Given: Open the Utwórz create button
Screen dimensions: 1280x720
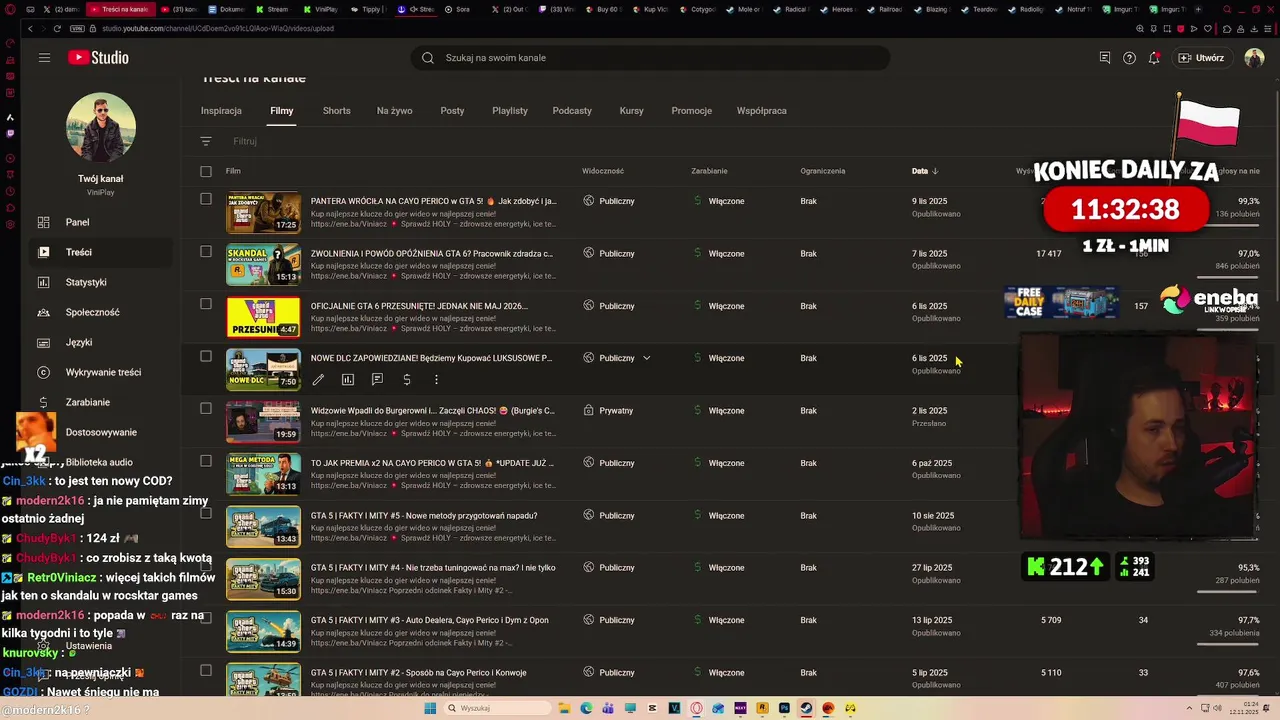Looking at the screenshot, I should [x=1201, y=58].
